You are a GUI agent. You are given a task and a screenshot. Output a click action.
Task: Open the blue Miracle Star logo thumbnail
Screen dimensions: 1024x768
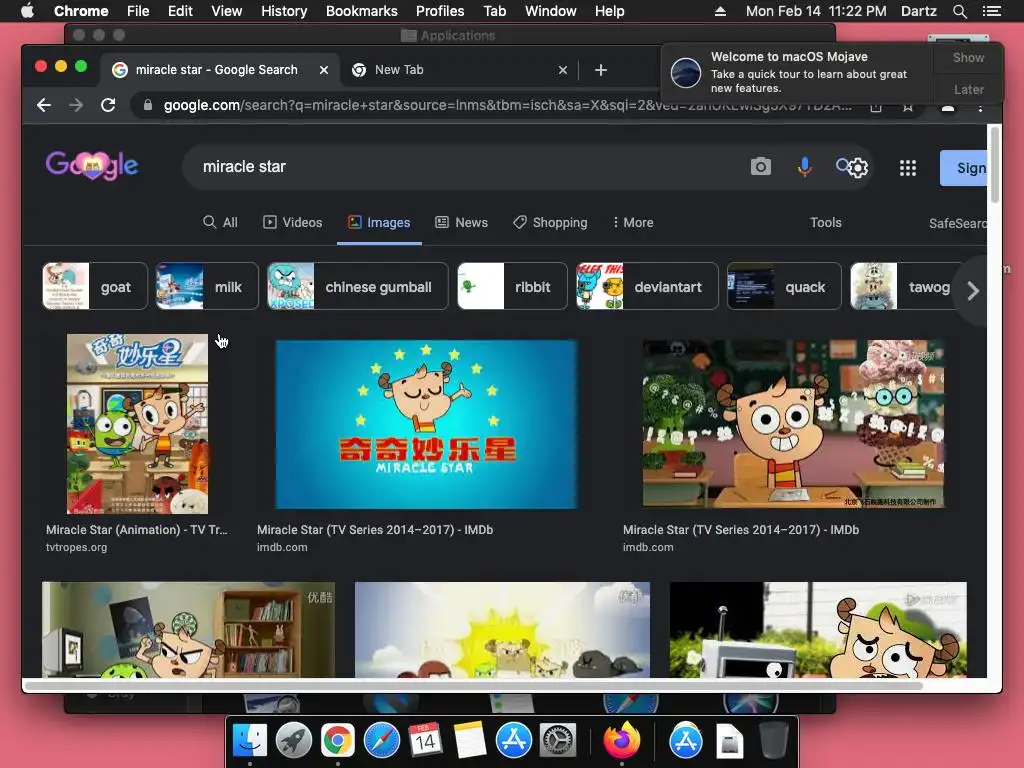(426, 424)
